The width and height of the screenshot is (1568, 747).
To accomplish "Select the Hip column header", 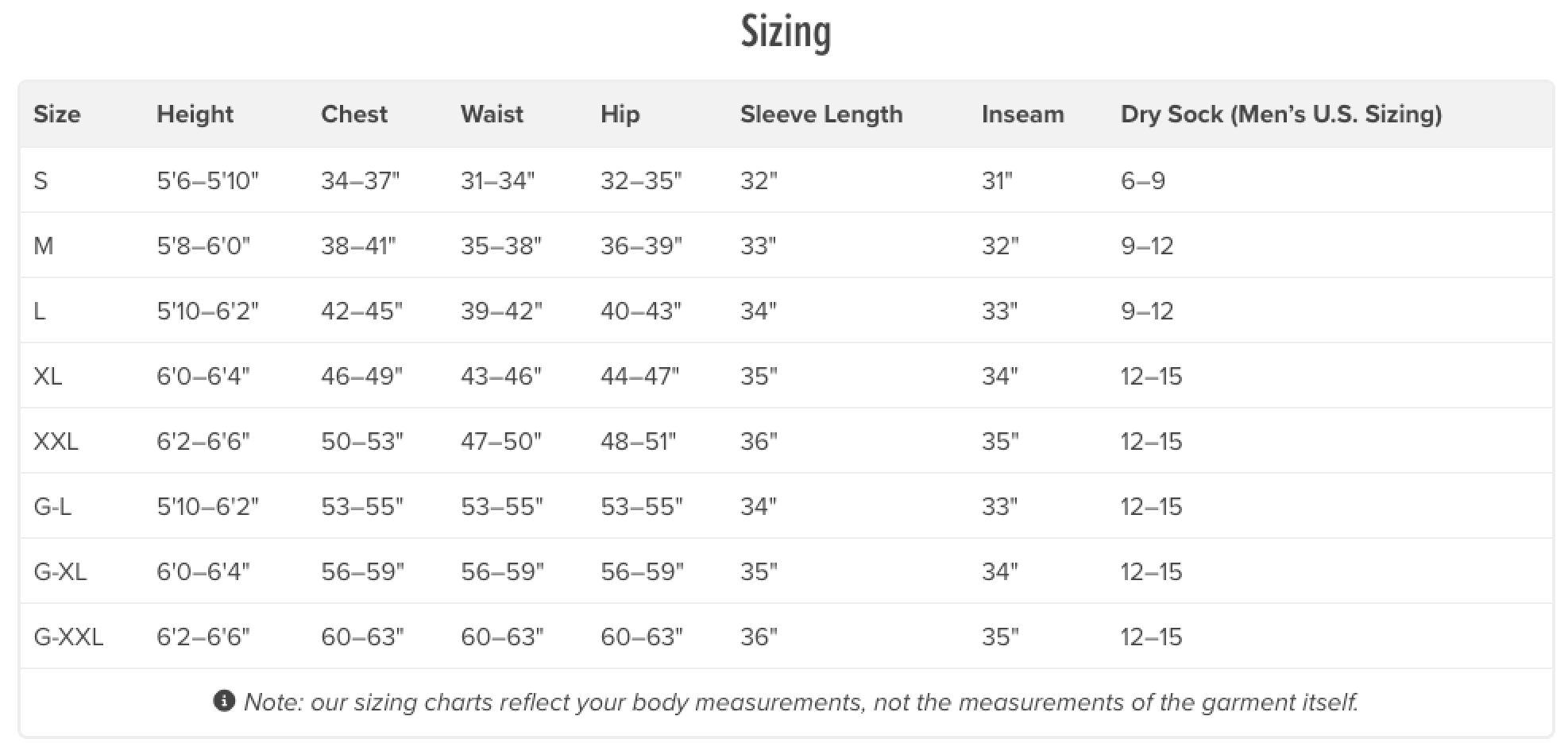I will [620, 114].
